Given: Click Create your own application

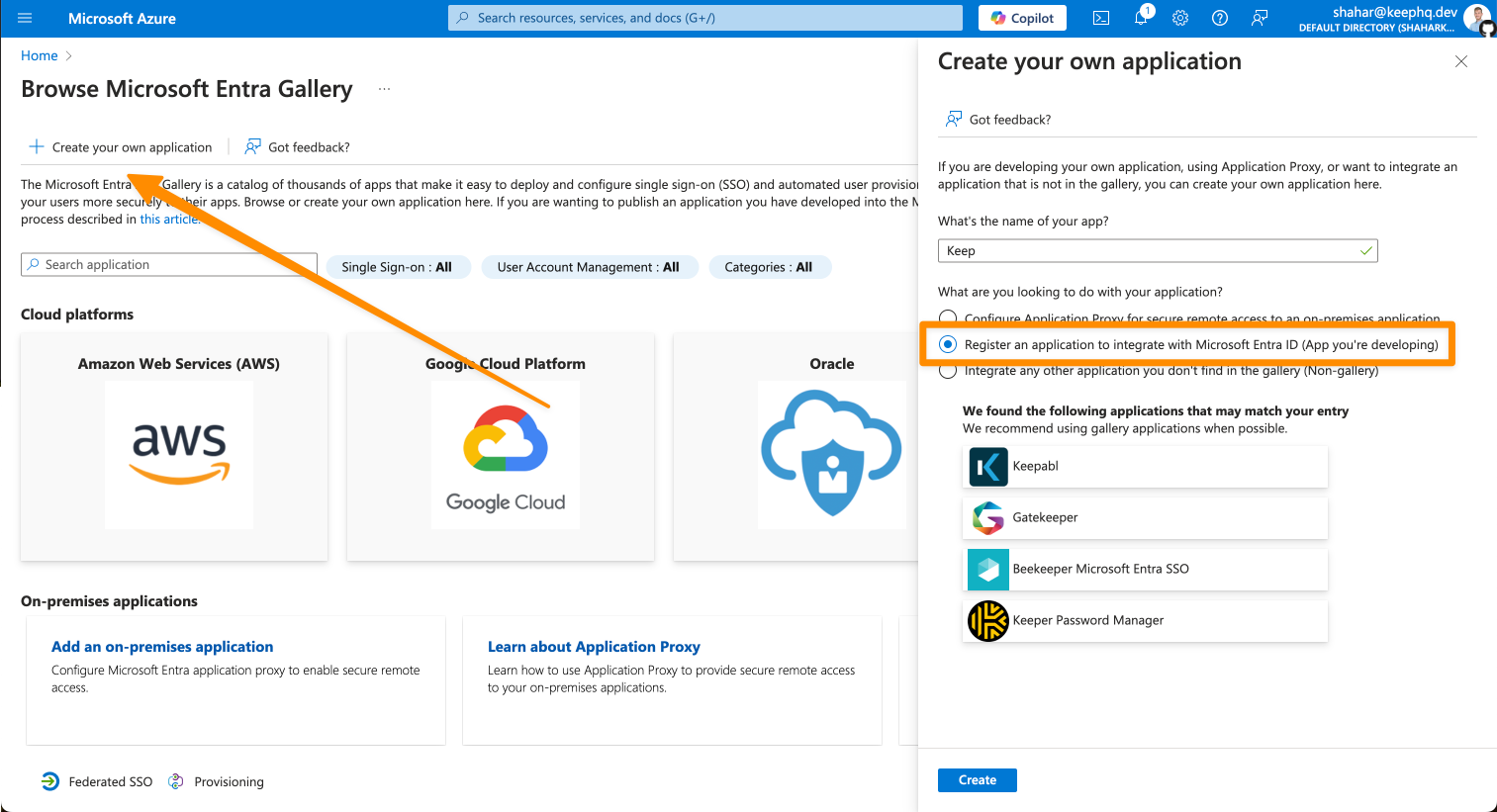Looking at the screenshot, I should pos(121,147).
